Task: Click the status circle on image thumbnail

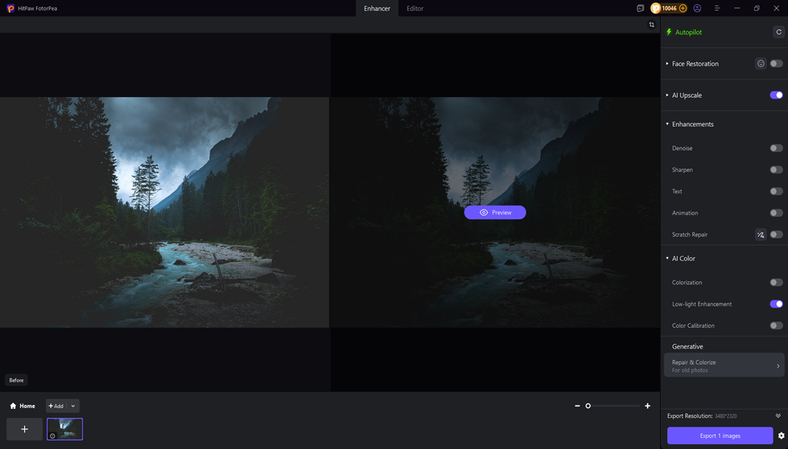Action: (x=52, y=436)
